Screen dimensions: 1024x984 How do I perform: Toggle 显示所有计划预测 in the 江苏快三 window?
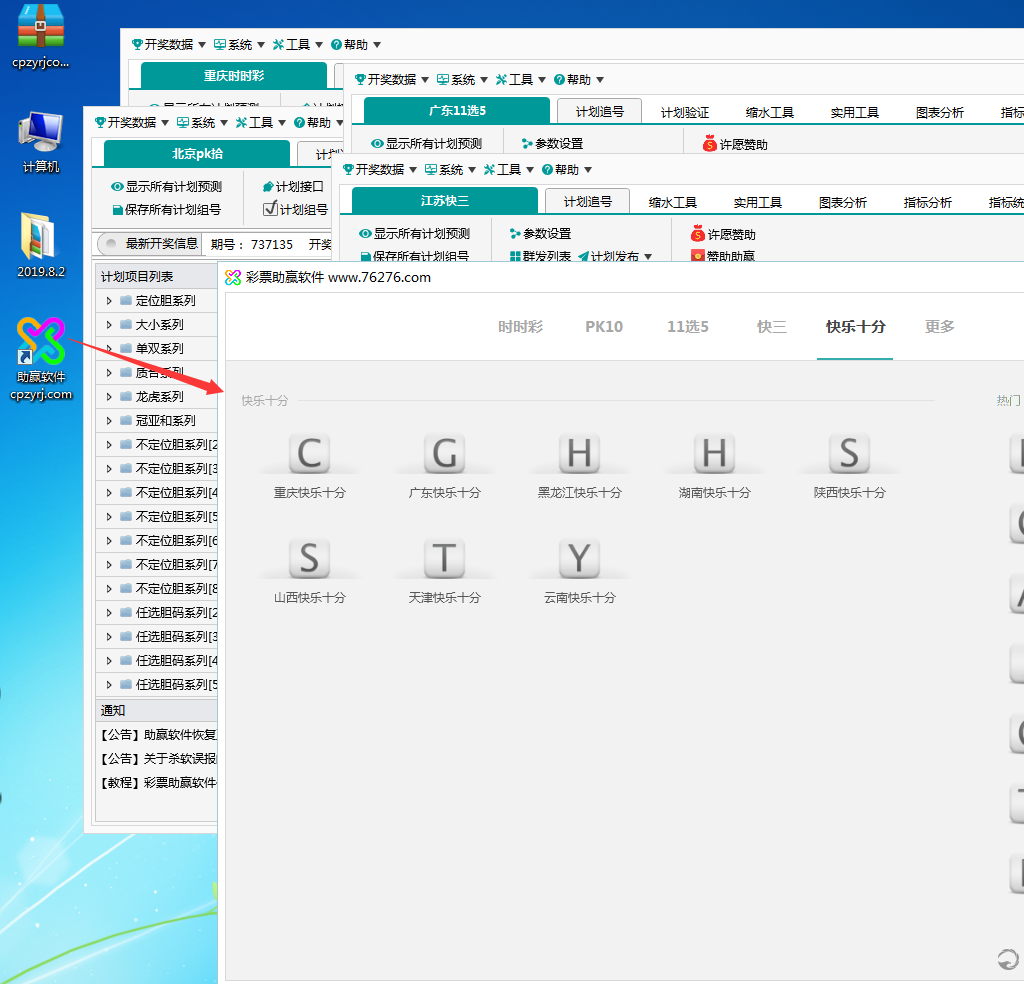415,234
